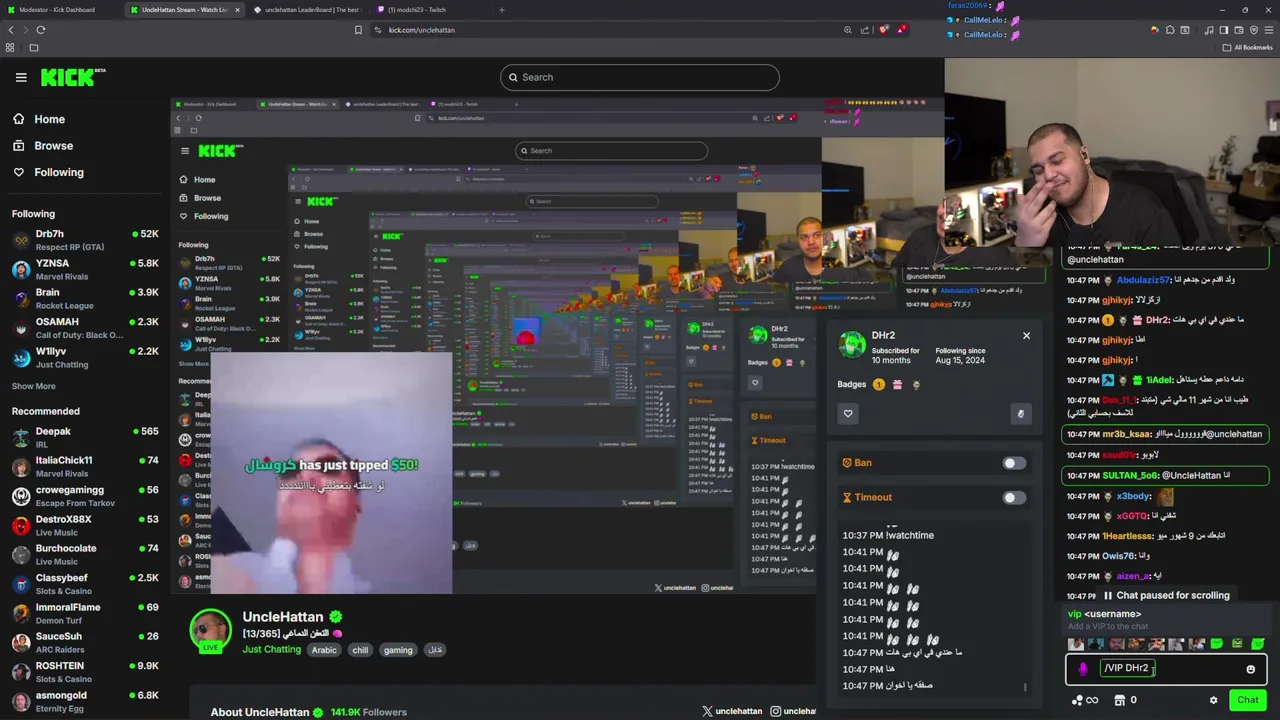1280x720 pixels.
Task: Click DHr2 message history scrollbar
Action: pos(1026,686)
